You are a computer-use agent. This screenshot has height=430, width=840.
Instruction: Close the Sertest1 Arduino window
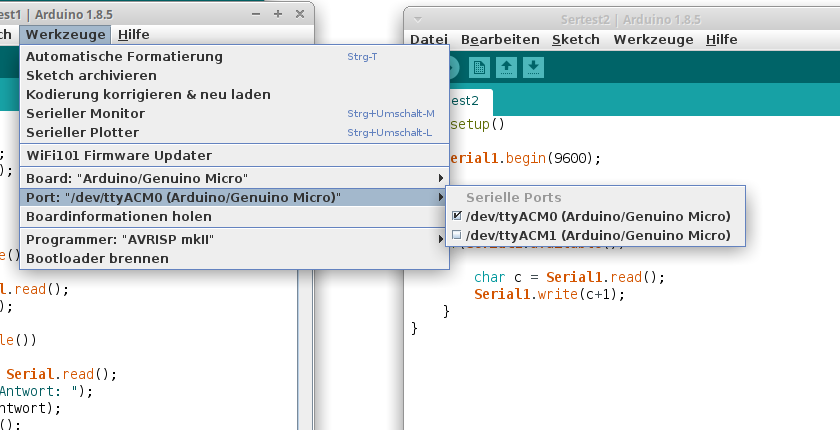point(298,13)
